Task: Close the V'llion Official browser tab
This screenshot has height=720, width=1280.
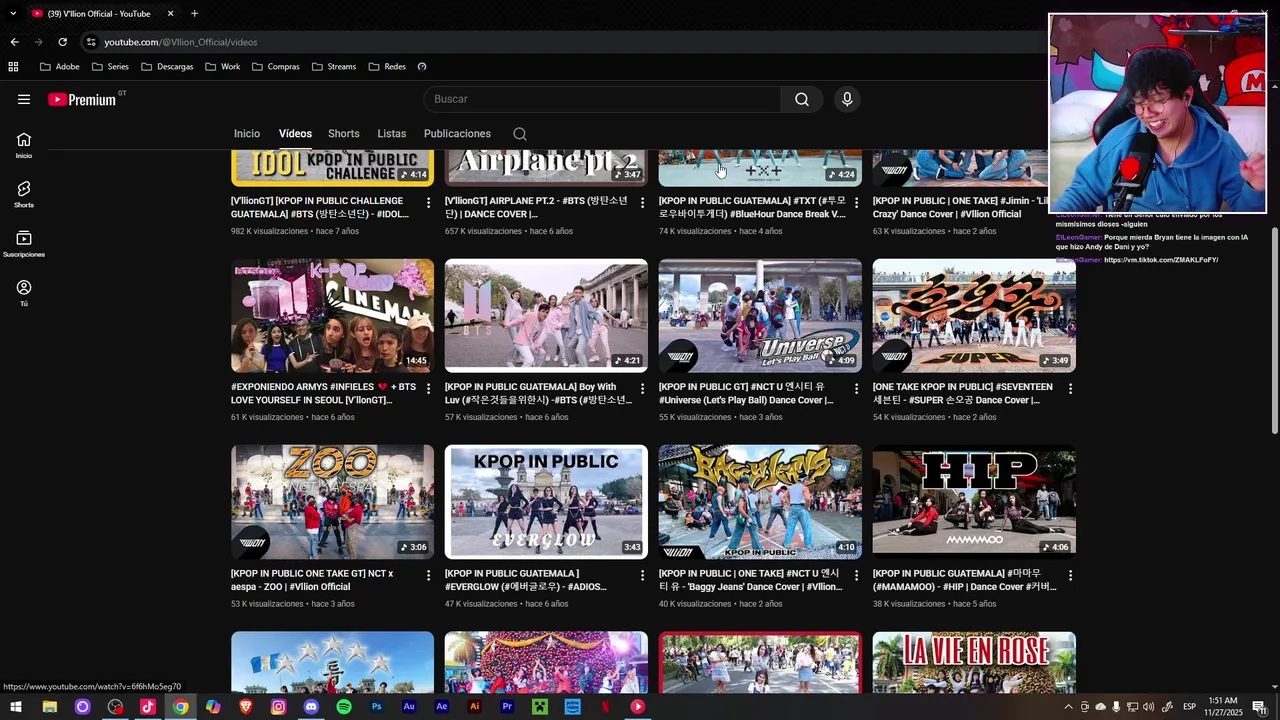Action: click(170, 13)
